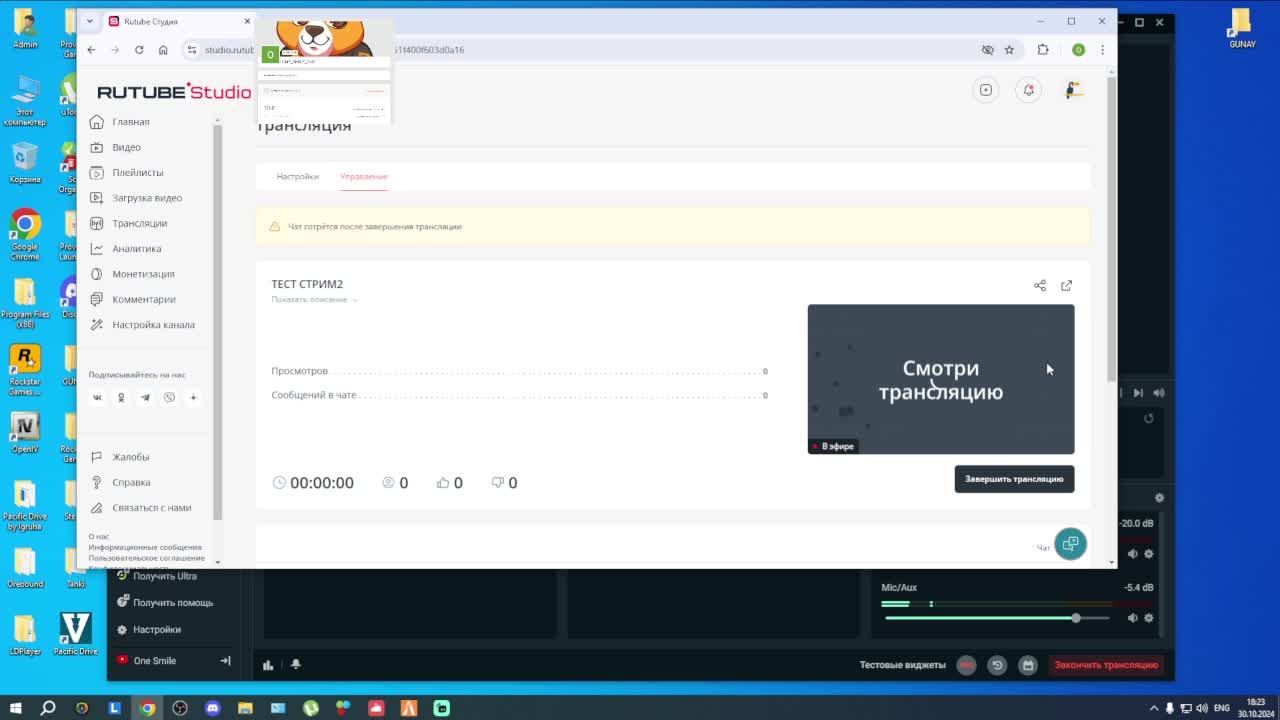Open the Видео section in the sidebar

click(x=115, y=147)
